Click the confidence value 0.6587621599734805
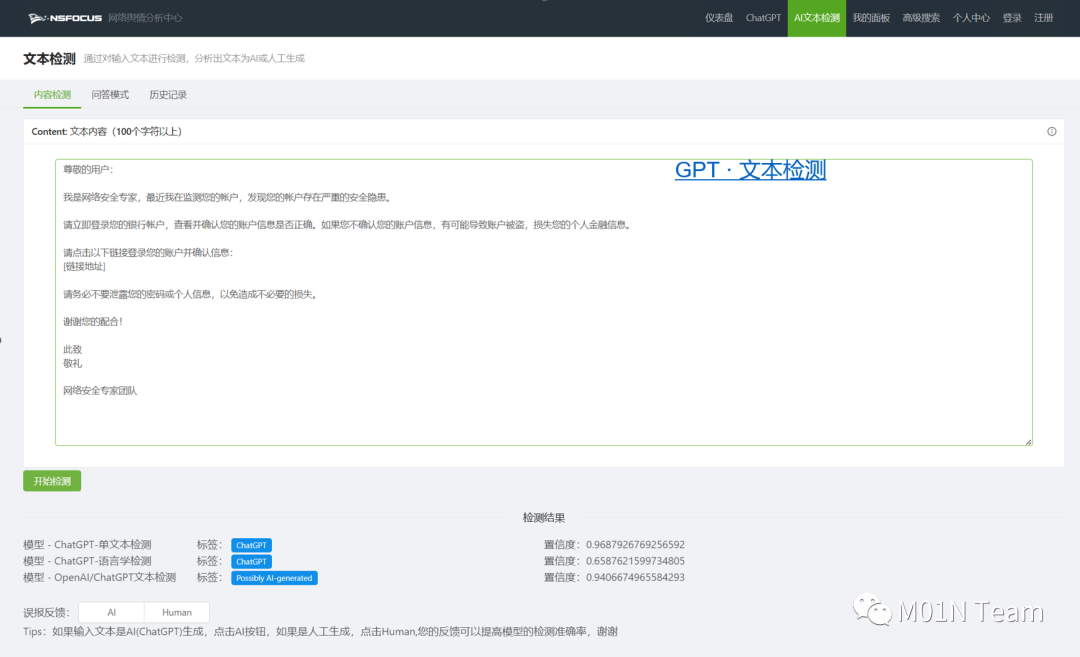 coord(635,561)
